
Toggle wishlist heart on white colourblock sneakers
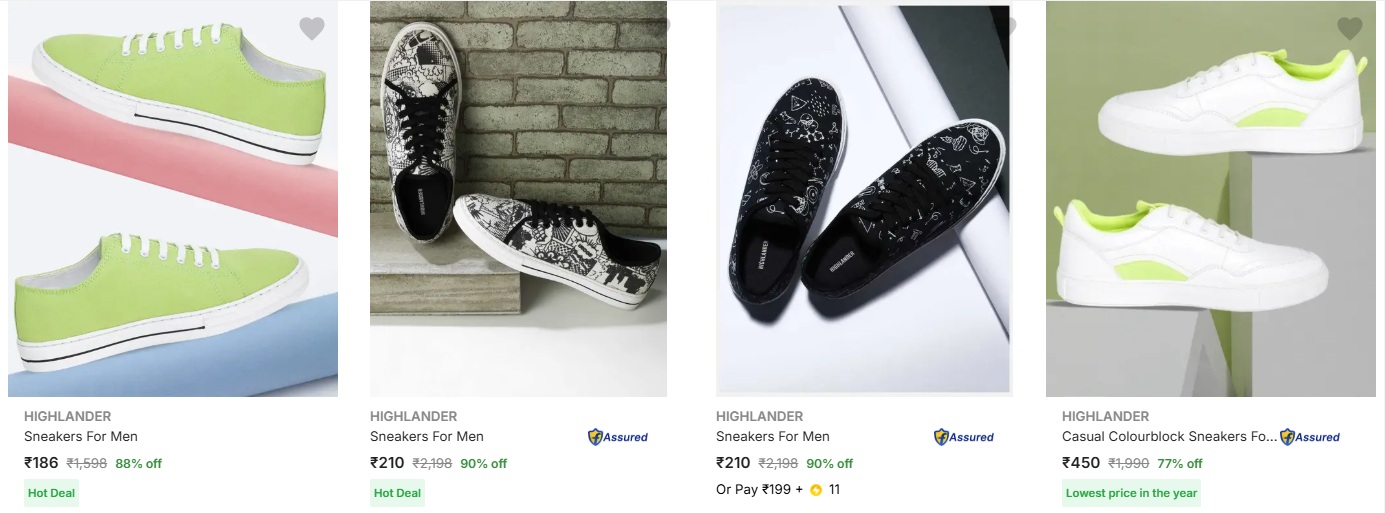1350,29
